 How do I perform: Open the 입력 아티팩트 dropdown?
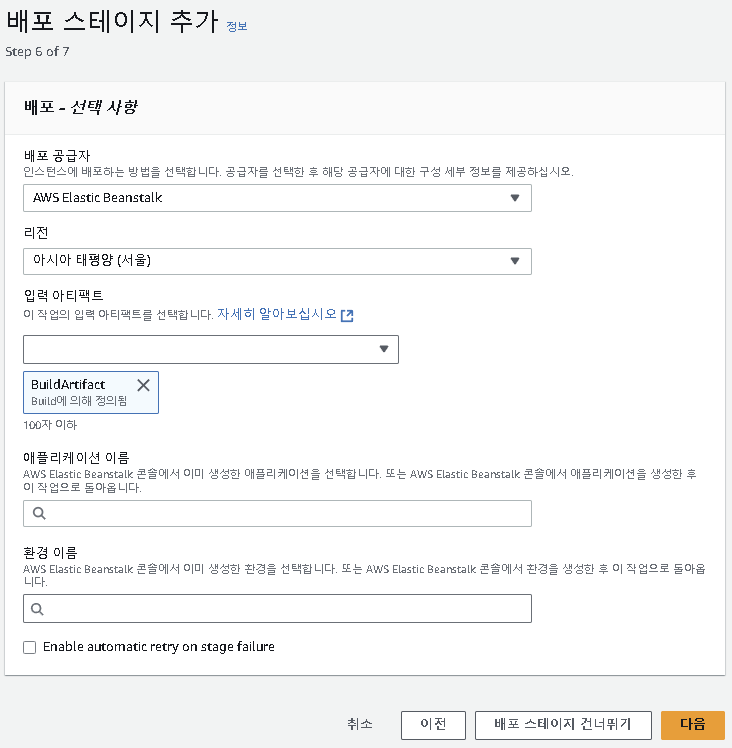click(211, 349)
